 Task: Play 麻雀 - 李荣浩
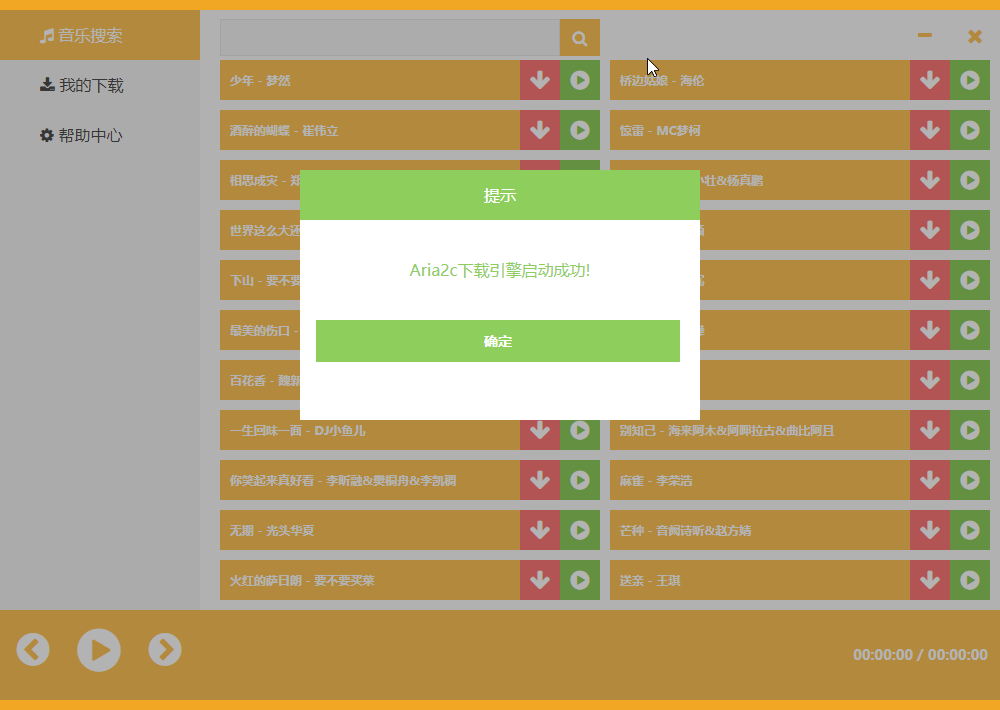click(970, 480)
